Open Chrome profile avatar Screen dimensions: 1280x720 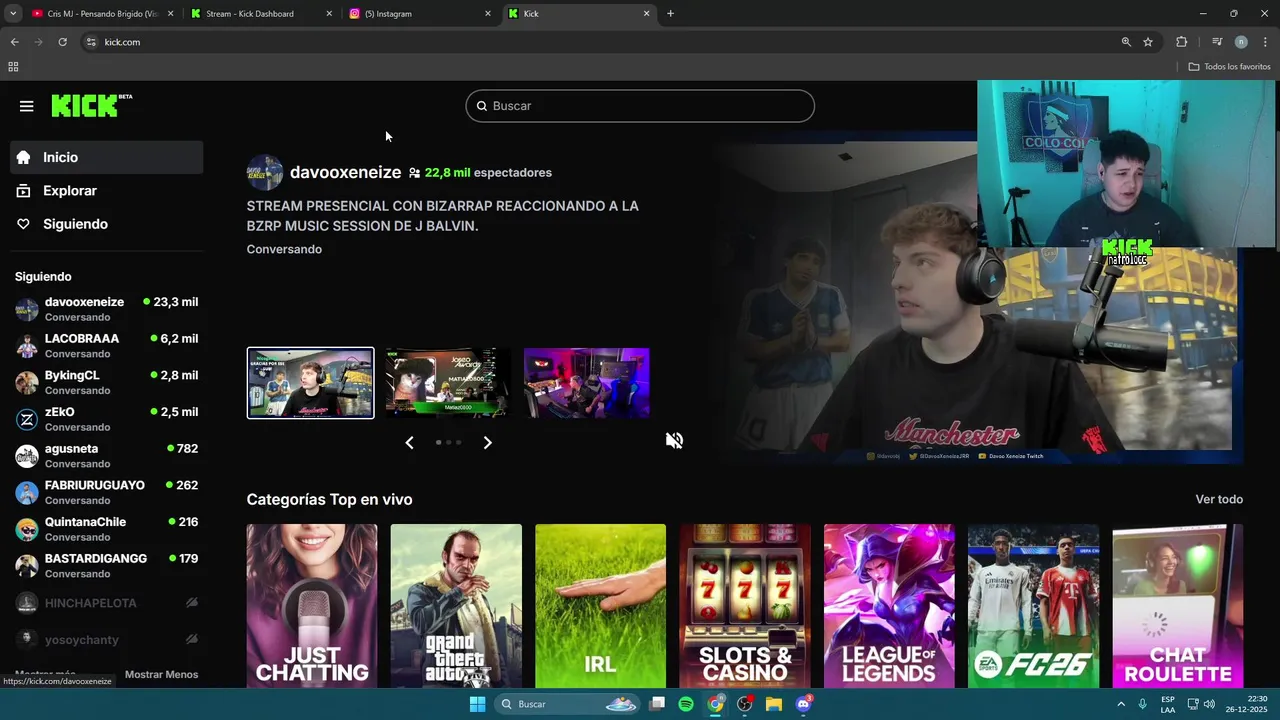click(x=1241, y=42)
